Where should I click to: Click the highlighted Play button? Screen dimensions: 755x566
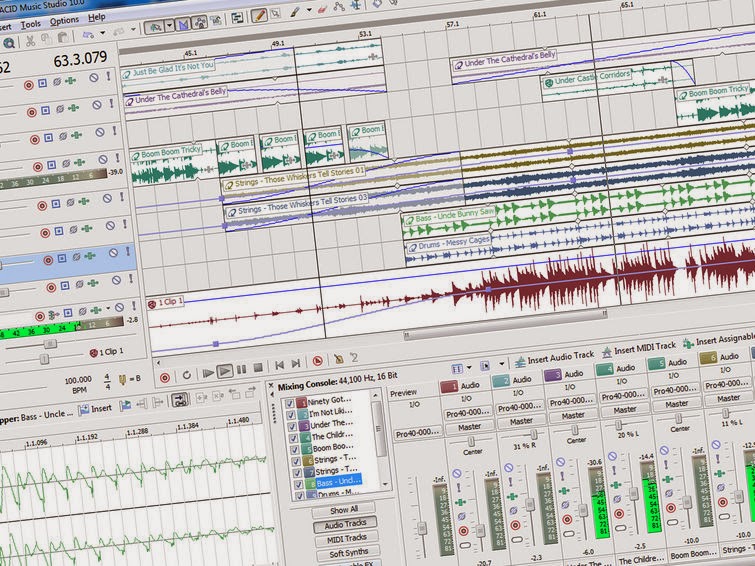click(x=224, y=371)
